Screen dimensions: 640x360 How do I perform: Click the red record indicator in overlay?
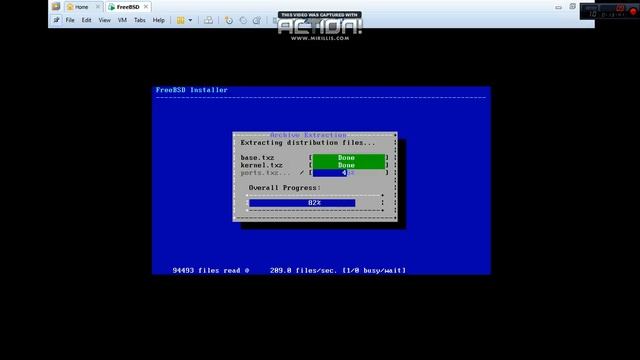(x=633, y=12)
